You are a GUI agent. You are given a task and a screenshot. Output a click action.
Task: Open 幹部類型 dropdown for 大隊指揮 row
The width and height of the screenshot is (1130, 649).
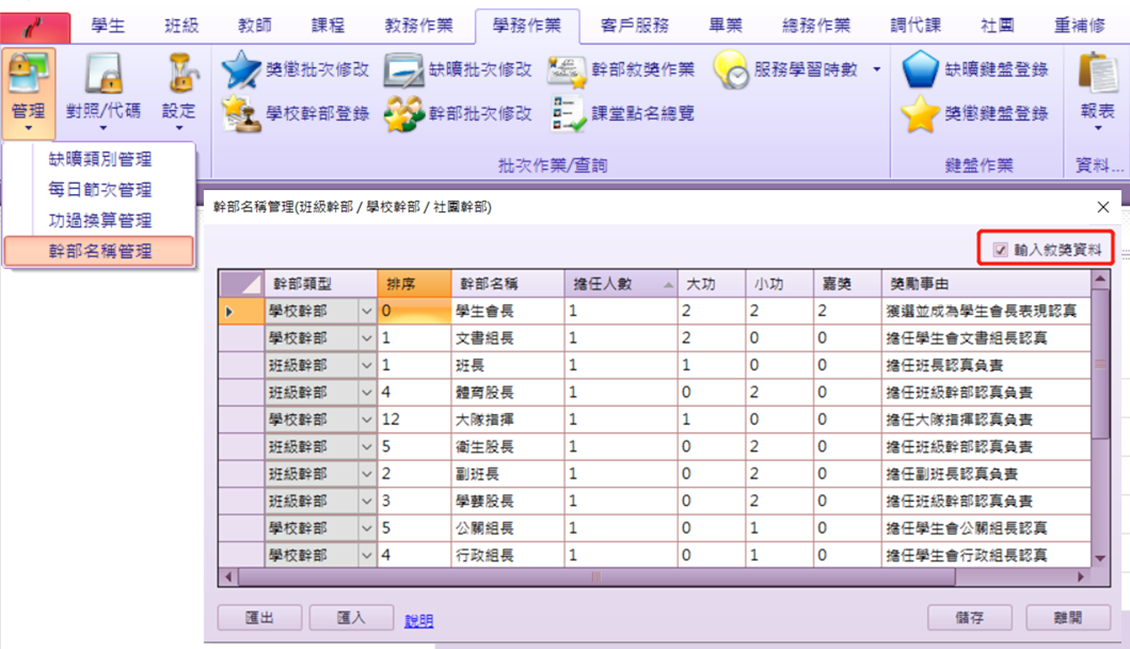tap(367, 420)
